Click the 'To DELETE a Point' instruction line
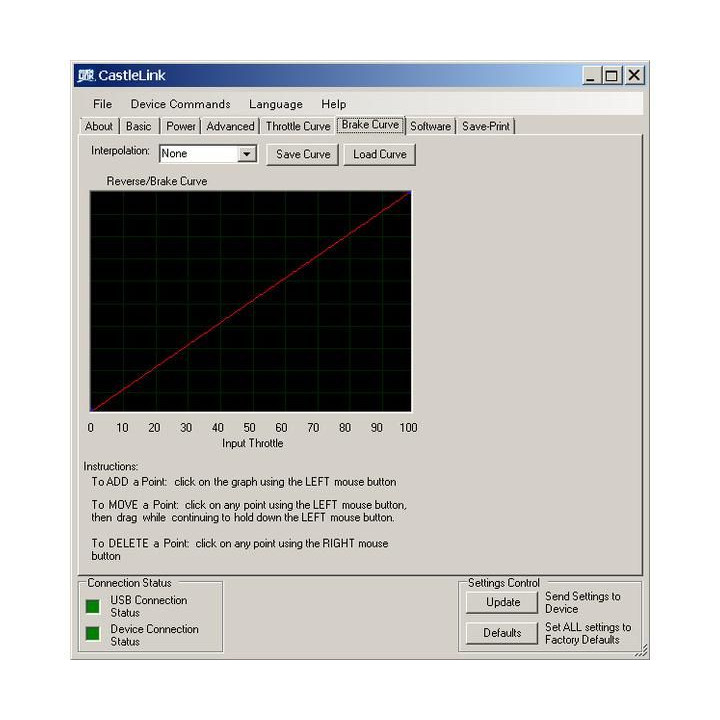 (x=240, y=550)
